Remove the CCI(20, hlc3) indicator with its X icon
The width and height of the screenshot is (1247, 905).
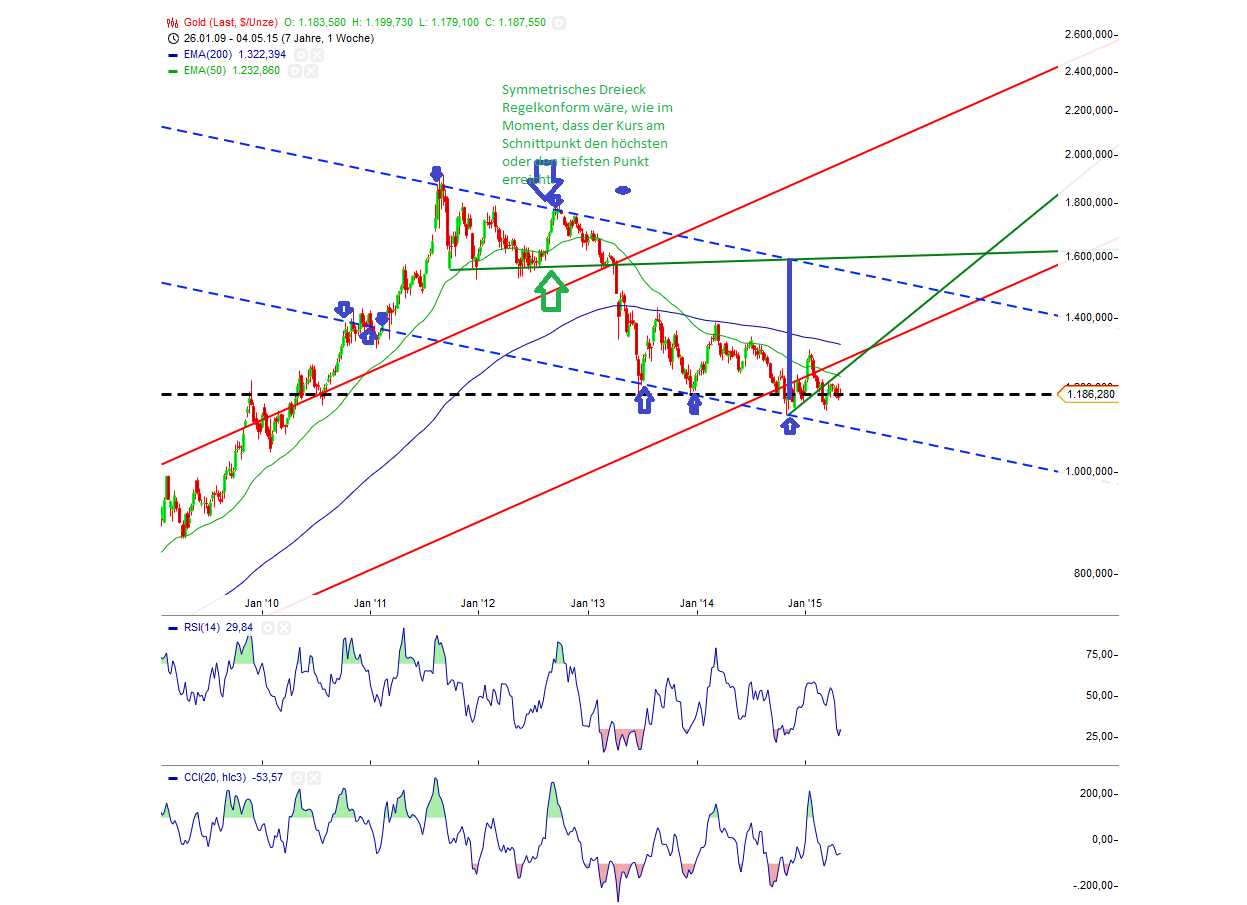314,777
